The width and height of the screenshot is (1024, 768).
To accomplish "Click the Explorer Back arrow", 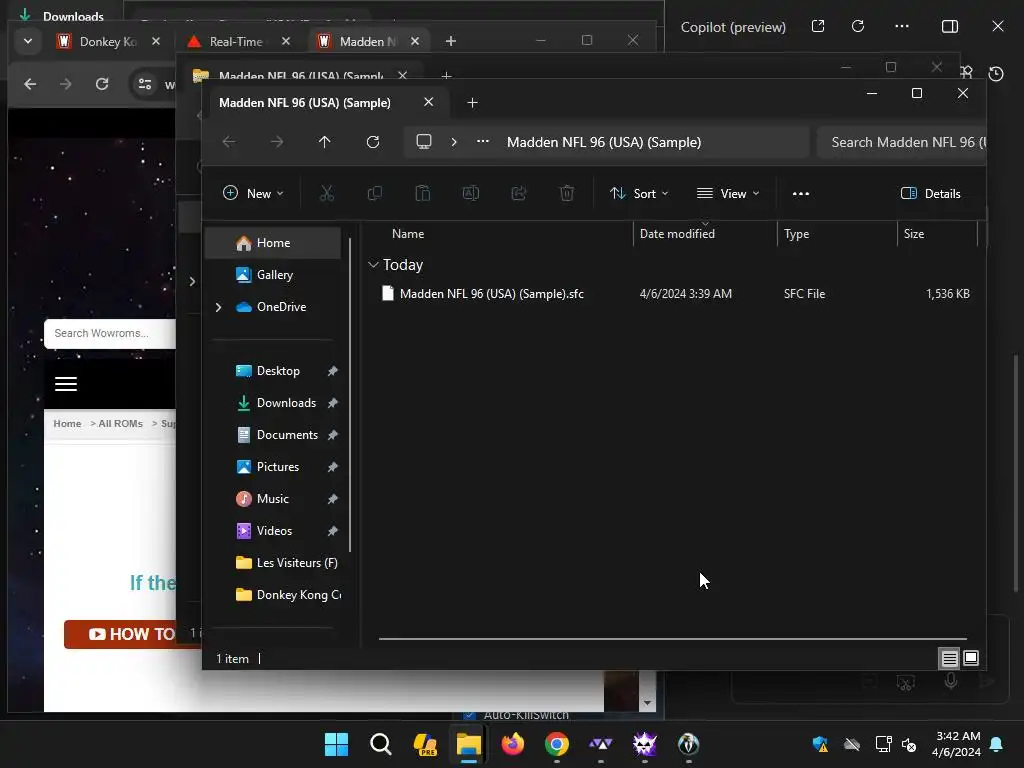I will (229, 142).
